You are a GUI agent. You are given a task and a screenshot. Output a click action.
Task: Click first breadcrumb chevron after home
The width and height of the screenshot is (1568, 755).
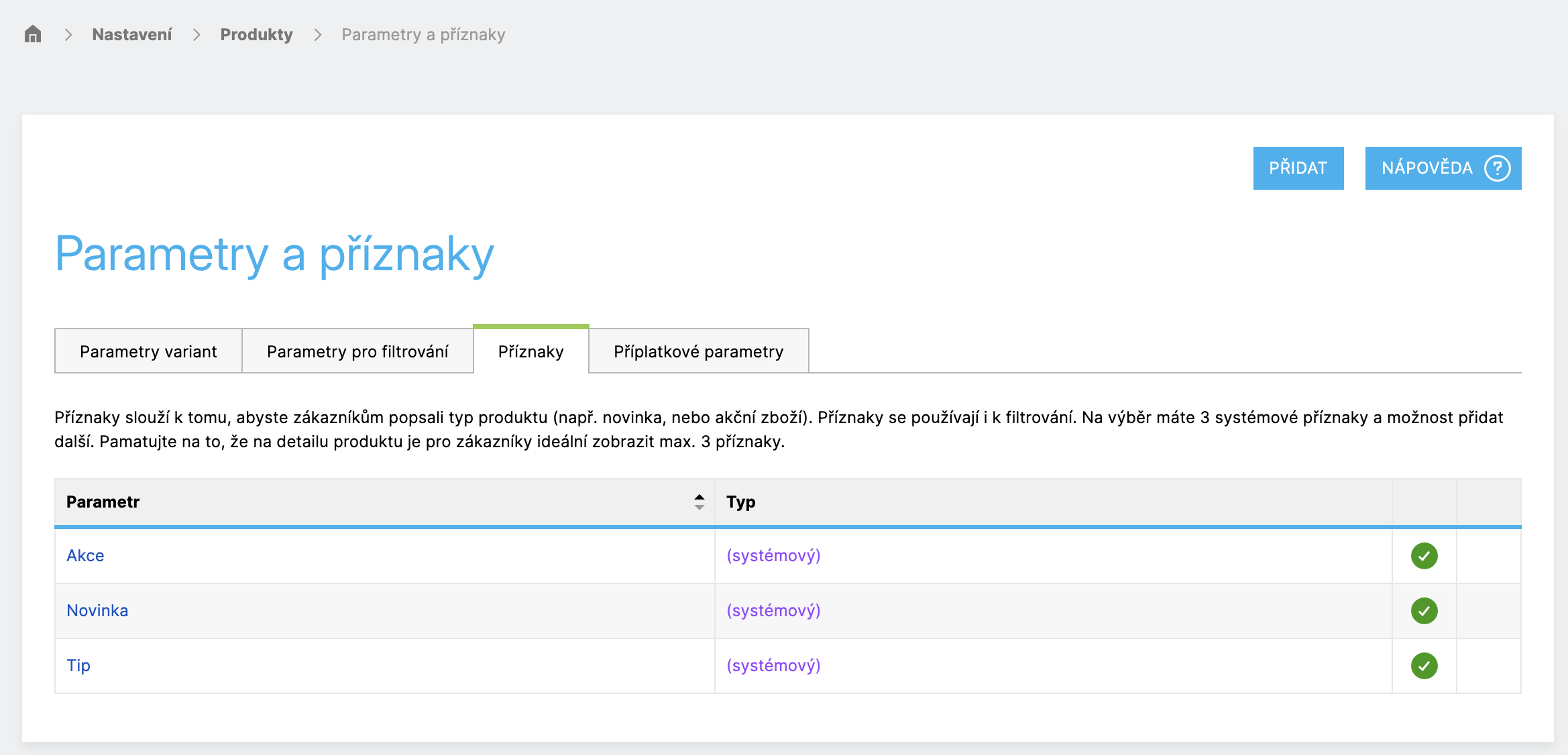[x=68, y=35]
